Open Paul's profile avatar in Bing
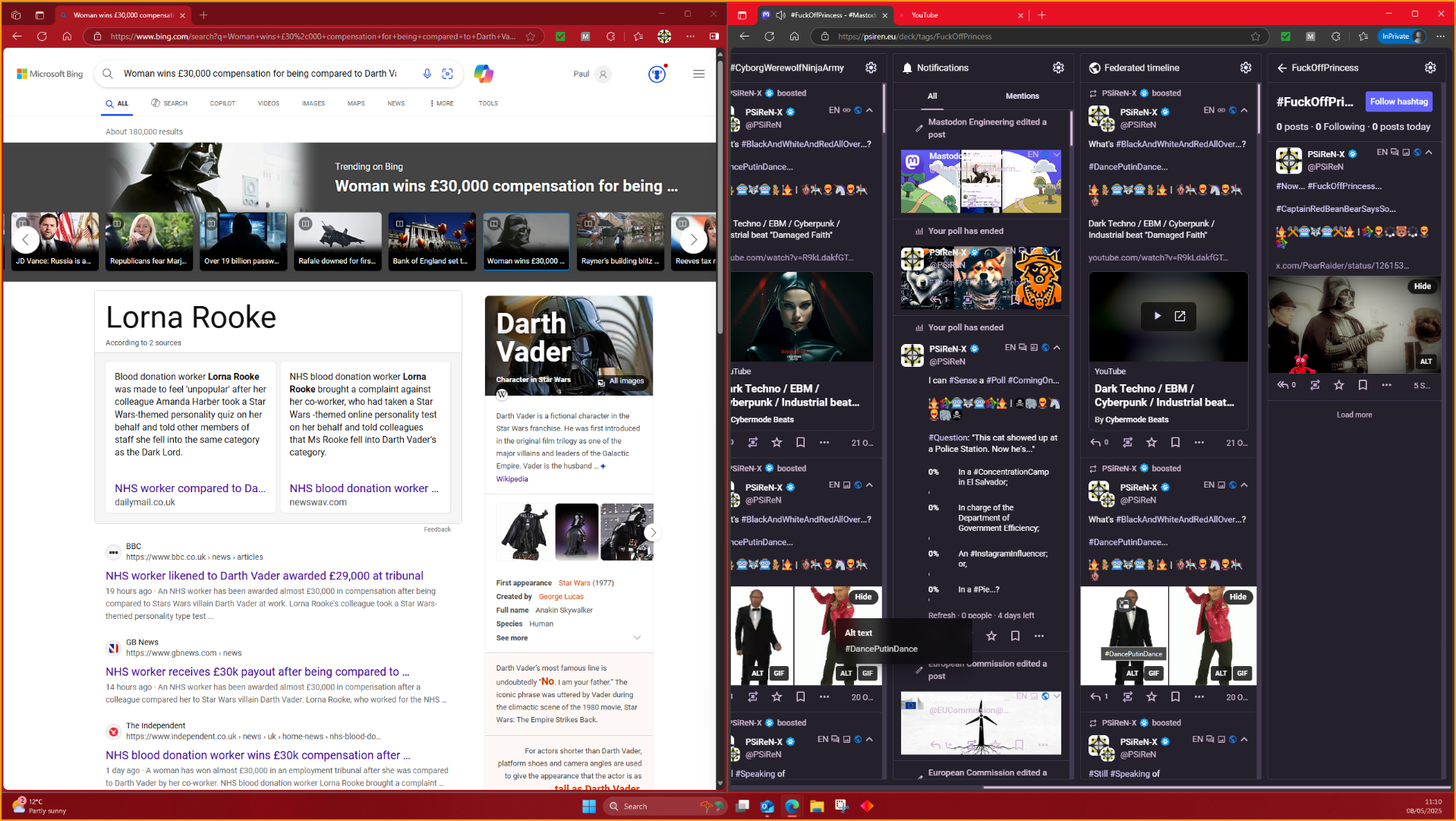This screenshot has height=821, width=1456. tap(603, 74)
